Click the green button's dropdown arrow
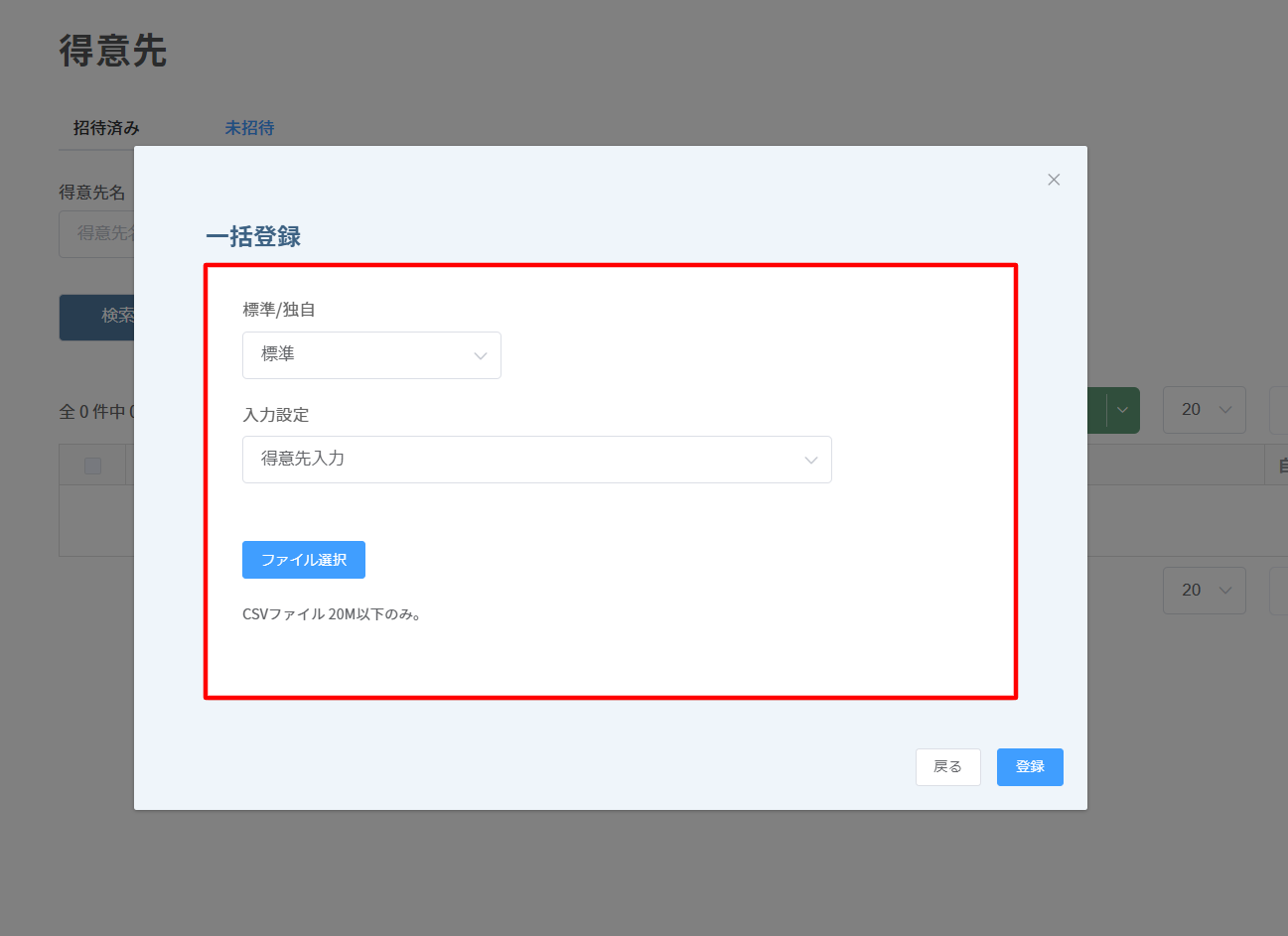Screen dimensions: 1288x936 click(x=1123, y=410)
